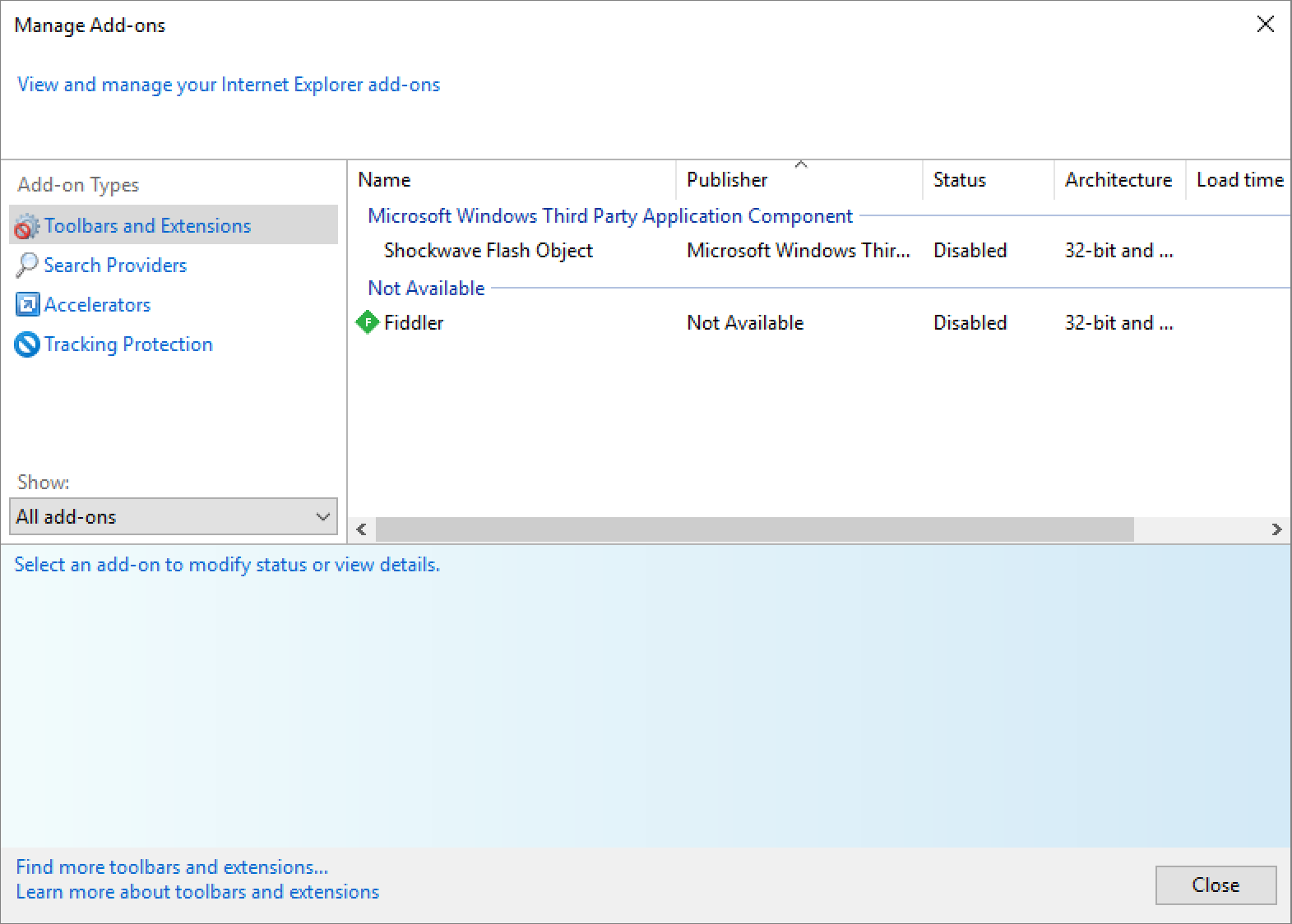Select the Fiddler add-on row

coord(819,323)
